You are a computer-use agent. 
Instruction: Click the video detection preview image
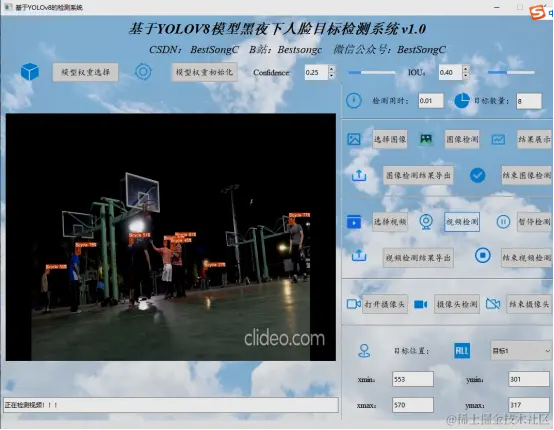coord(171,237)
